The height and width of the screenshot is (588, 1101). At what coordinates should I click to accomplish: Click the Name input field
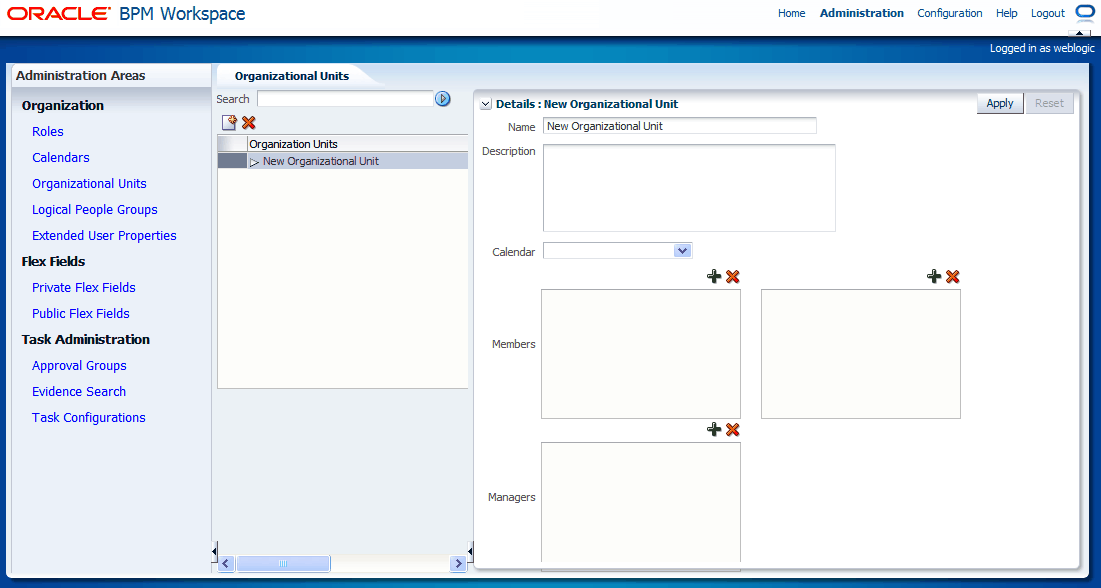(680, 126)
